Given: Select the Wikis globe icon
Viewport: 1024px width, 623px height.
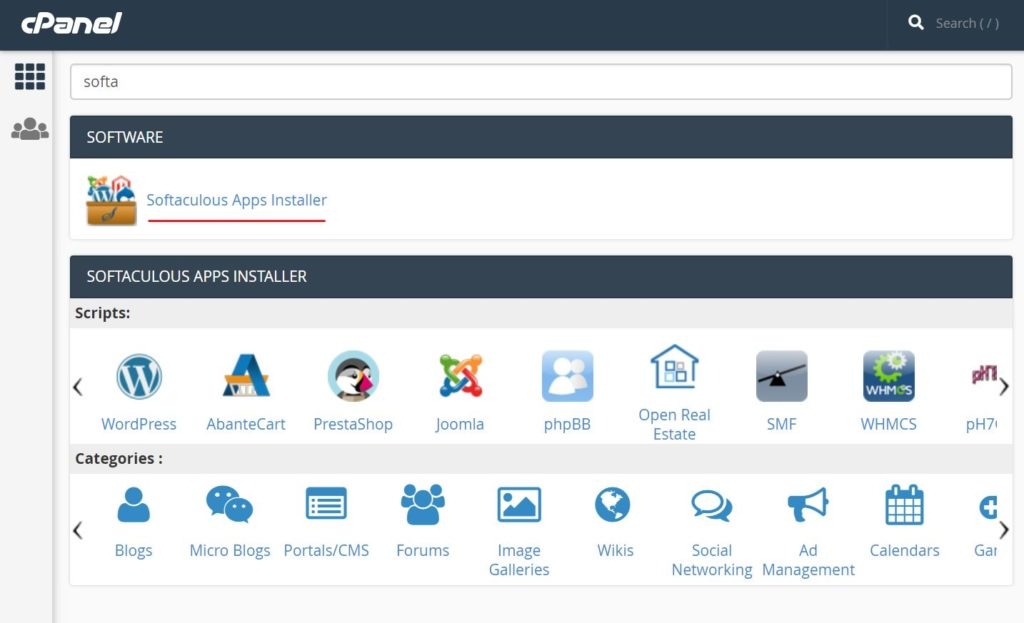Looking at the screenshot, I should coord(613,505).
